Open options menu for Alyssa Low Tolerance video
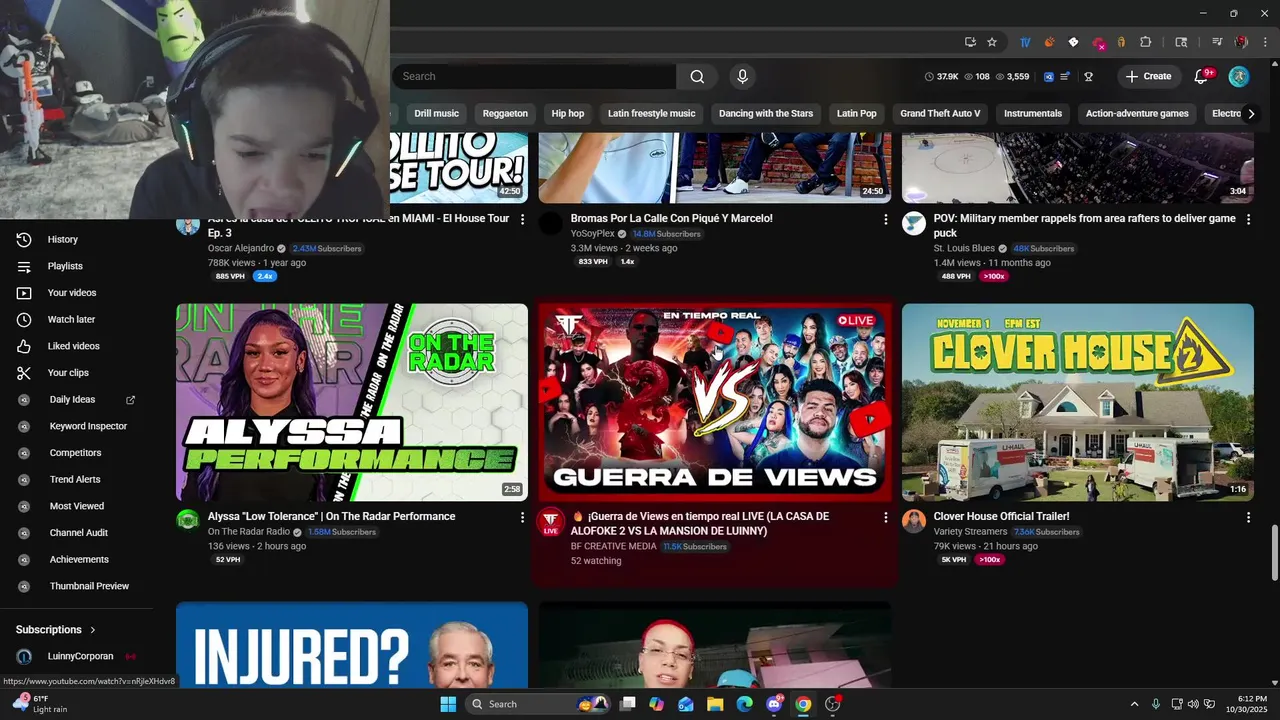The image size is (1280, 720). click(x=522, y=517)
